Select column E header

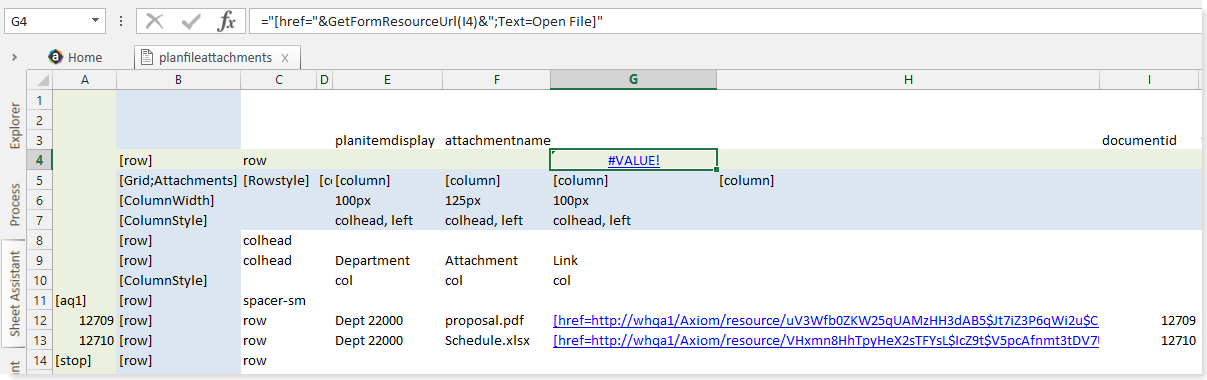click(x=386, y=80)
